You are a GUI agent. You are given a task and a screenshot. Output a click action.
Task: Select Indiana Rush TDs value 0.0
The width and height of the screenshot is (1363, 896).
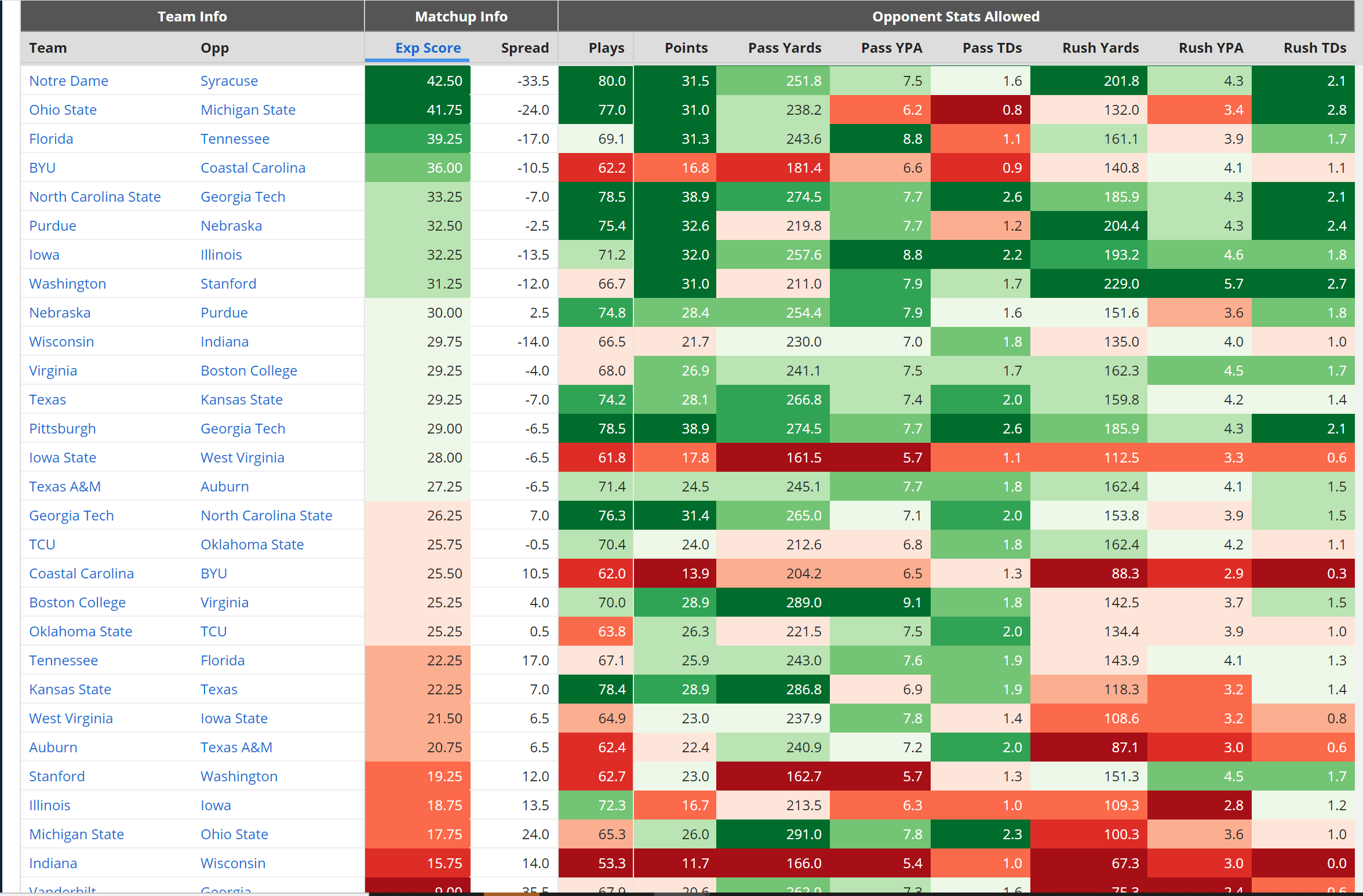1303,863
